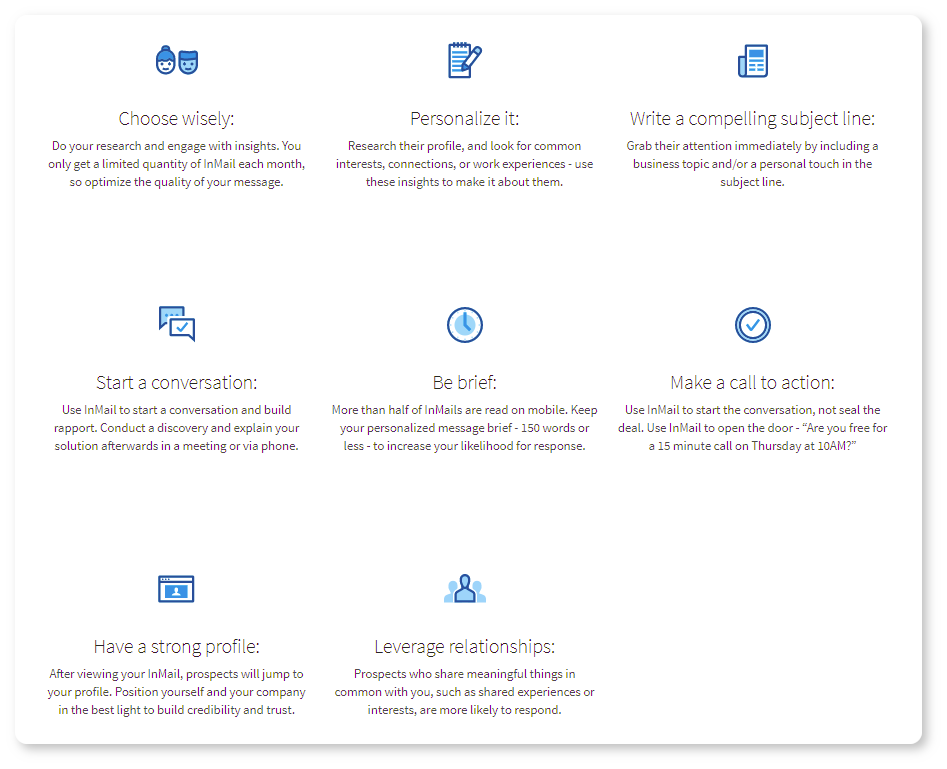Screen dimensions: 947x769
Task: Click text 'Grab their attention immediately by including a'
Action: (753, 146)
